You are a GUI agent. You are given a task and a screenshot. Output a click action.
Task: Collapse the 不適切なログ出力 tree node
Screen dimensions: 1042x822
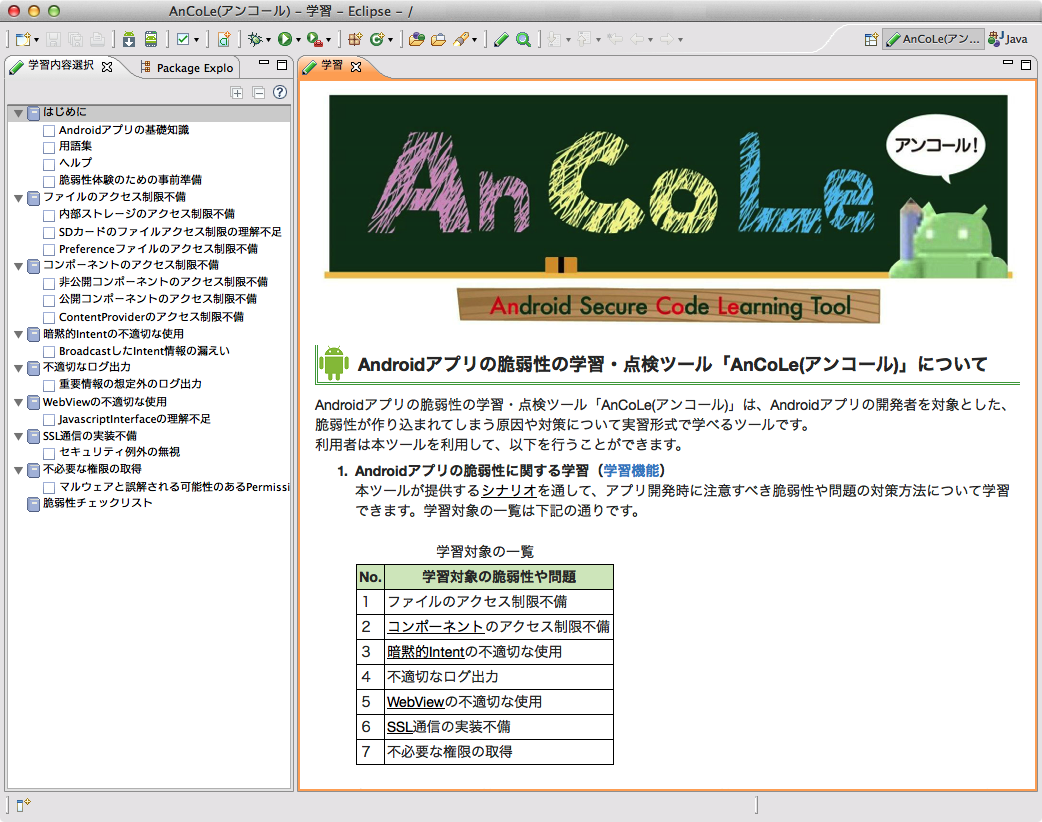(19, 368)
